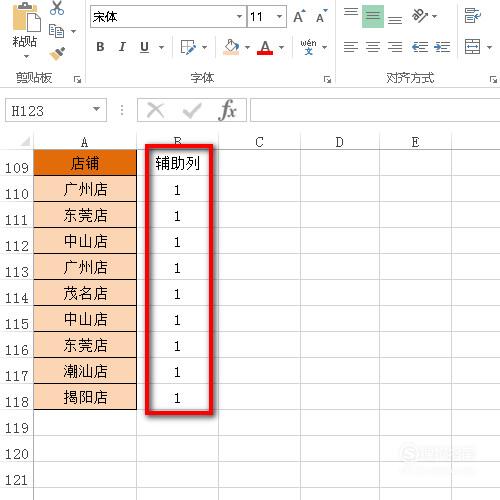Screen dimensions: 500x500
Task: Click the wén phonetic guide icon
Action: tap(308, 47)
